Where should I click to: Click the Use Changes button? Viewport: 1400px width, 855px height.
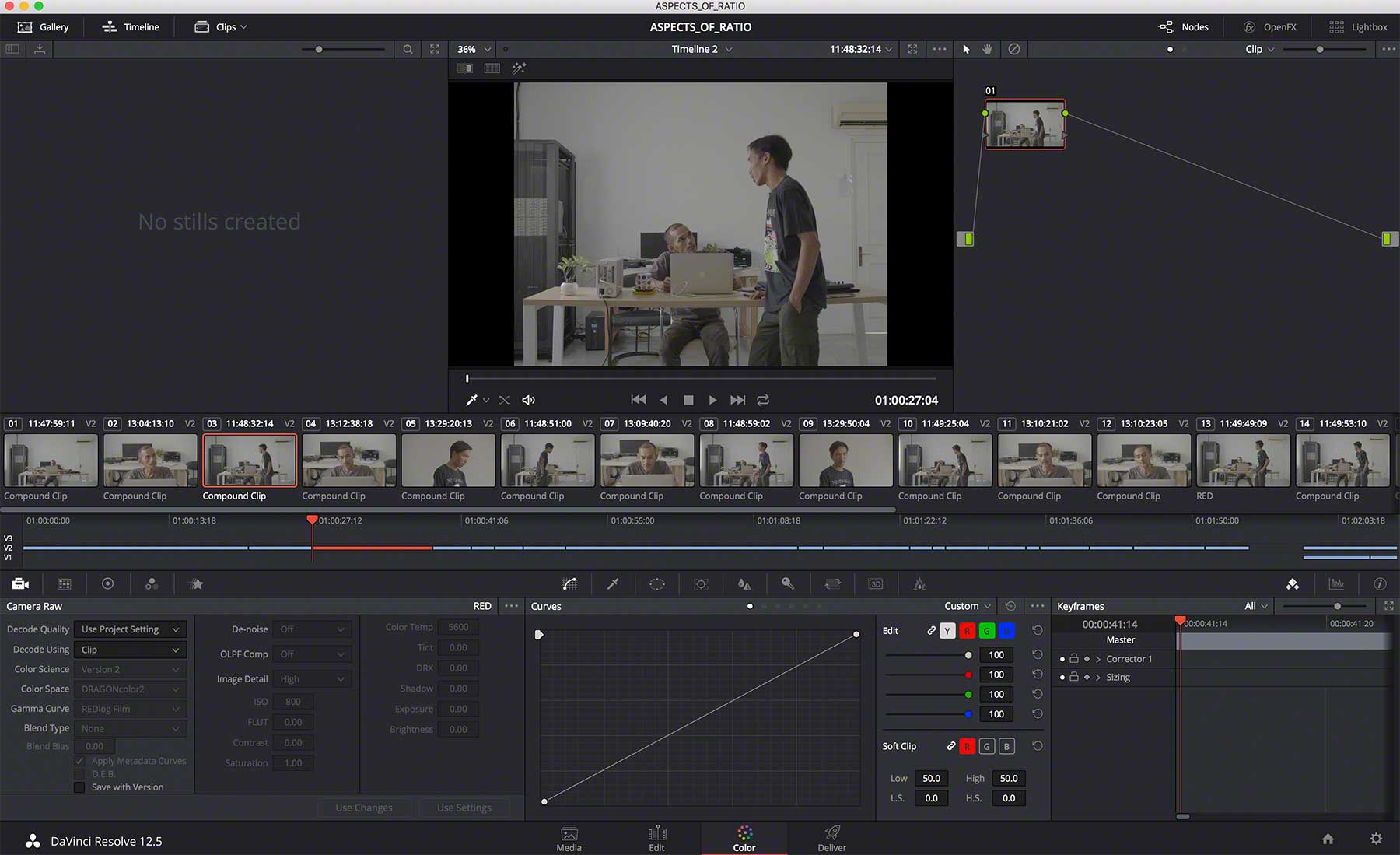(364, 808)
